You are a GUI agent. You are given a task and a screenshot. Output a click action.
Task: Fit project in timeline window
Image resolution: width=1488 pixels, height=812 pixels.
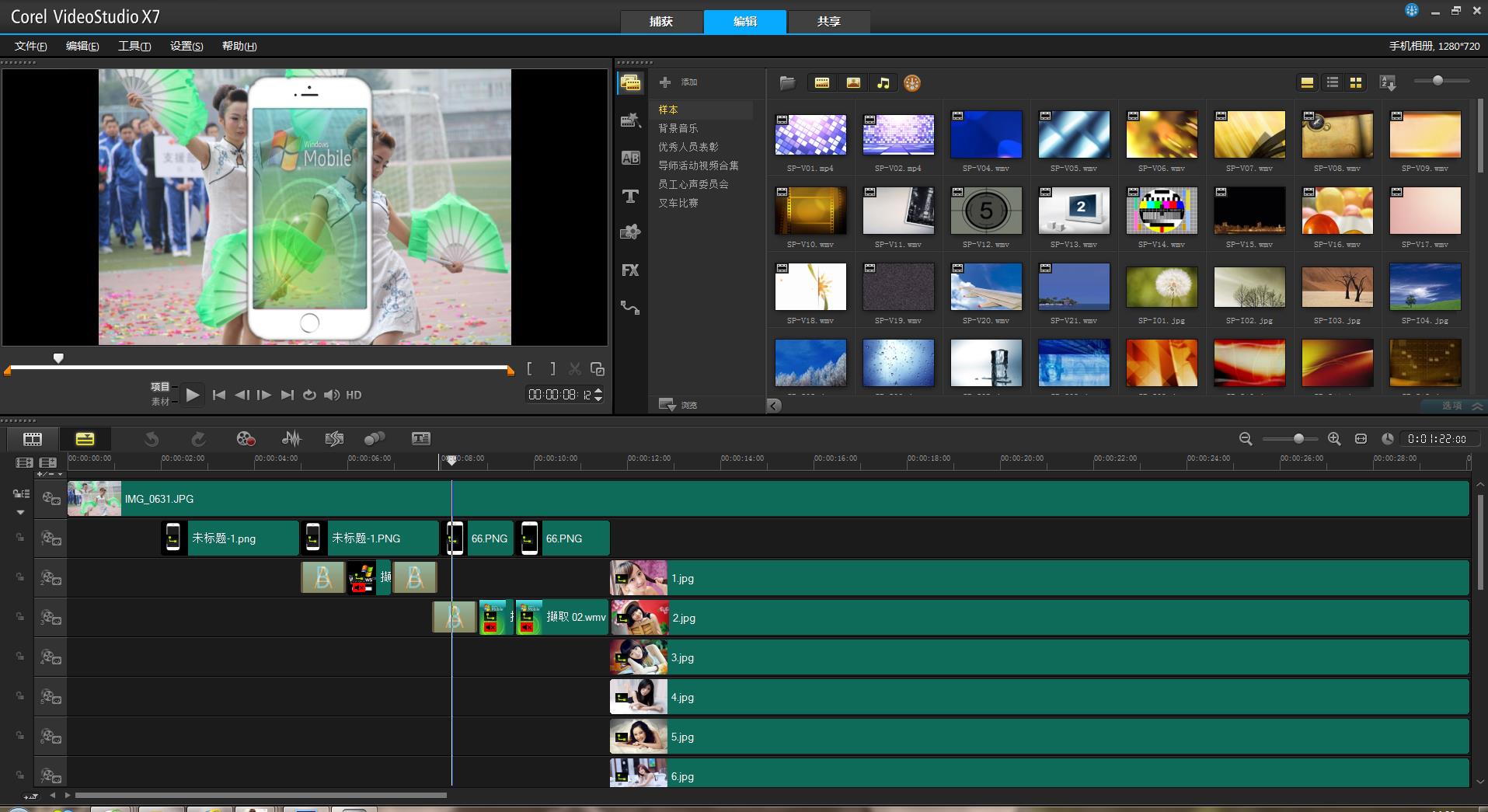[x=1361, y=439]
